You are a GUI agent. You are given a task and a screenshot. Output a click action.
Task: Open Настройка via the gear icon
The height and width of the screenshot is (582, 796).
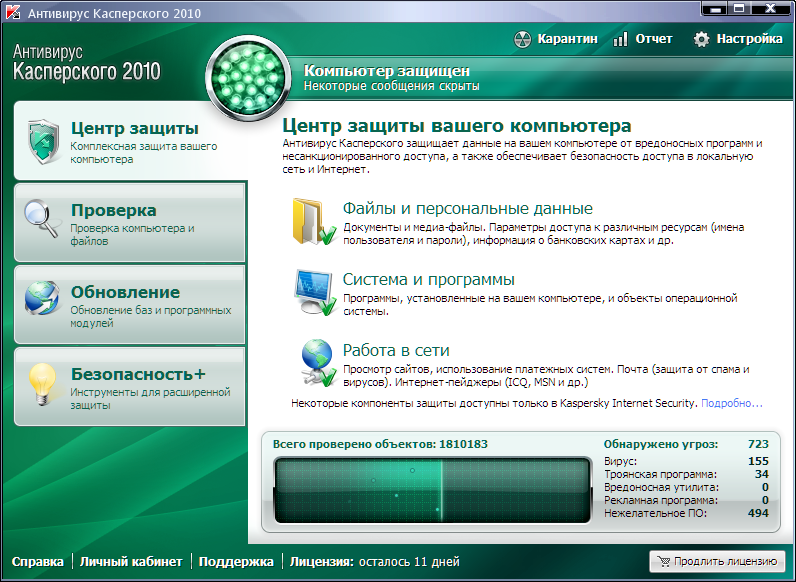(x=701, y=39)
